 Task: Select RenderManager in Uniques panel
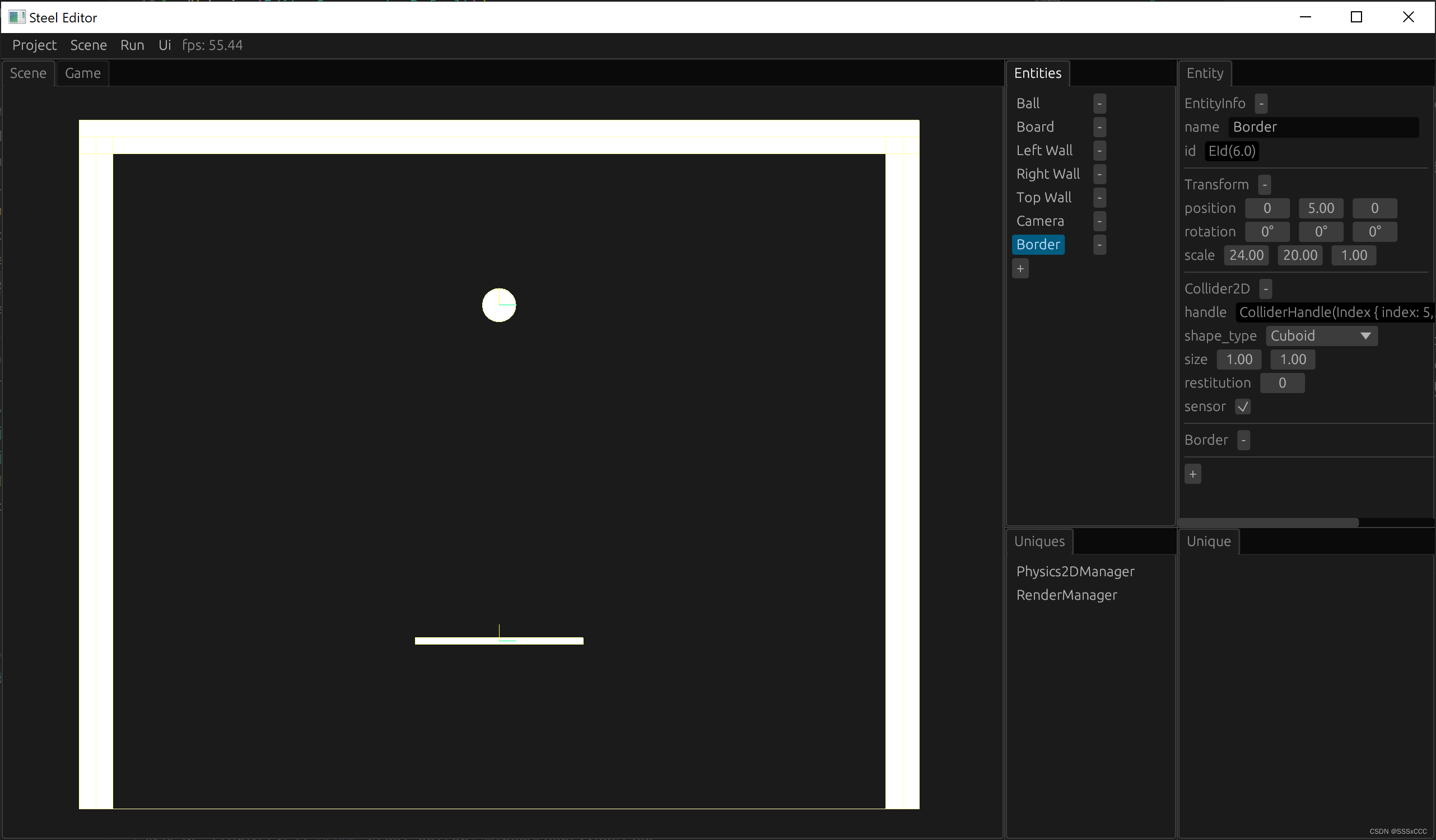[x=1066, y=595]
